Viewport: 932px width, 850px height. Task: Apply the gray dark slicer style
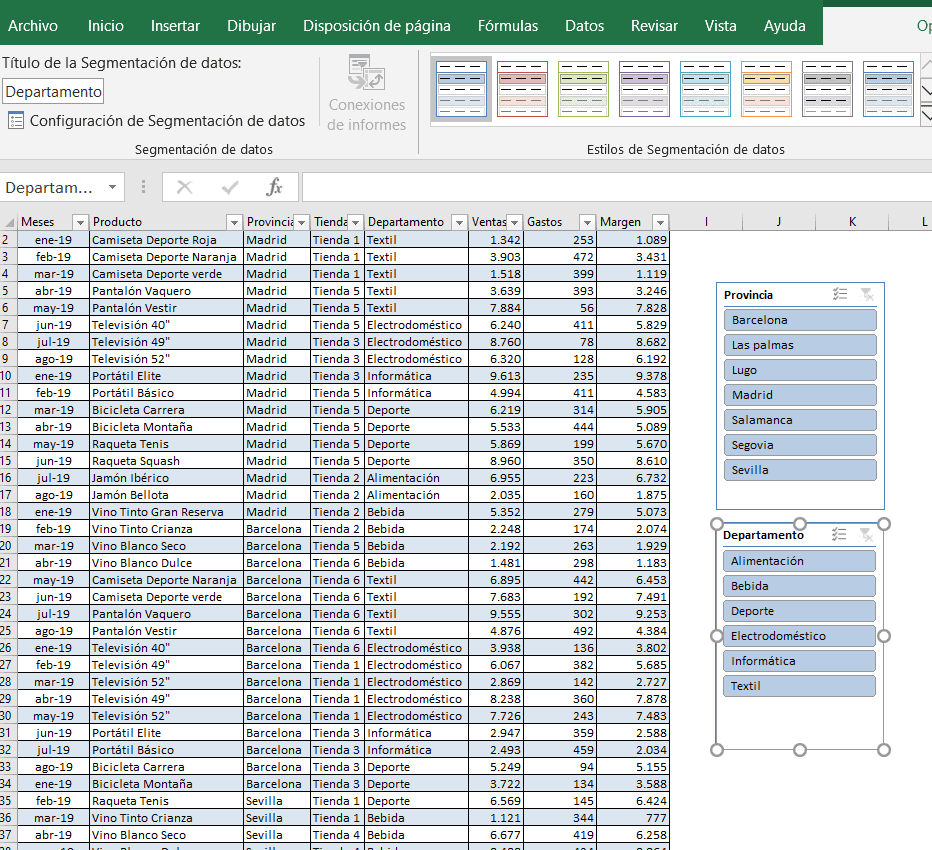827,89
